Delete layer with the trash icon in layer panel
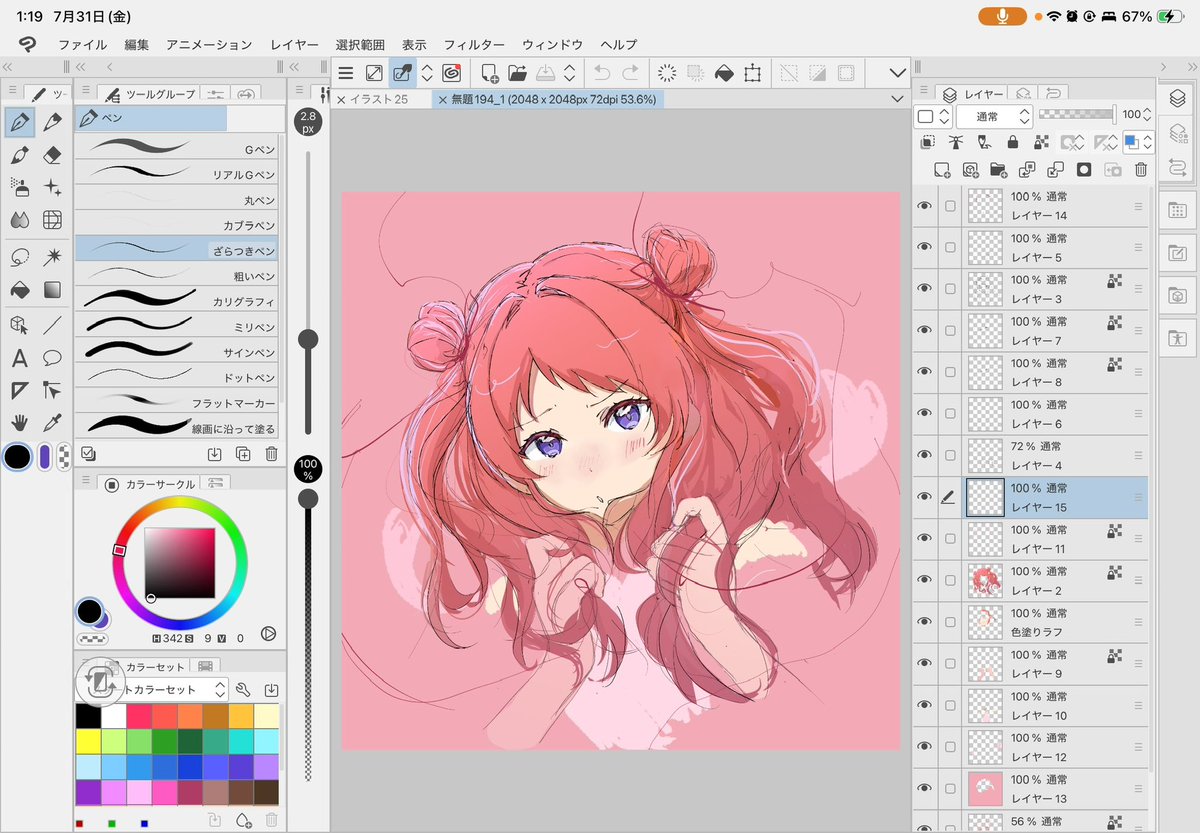 point(1141,170)
